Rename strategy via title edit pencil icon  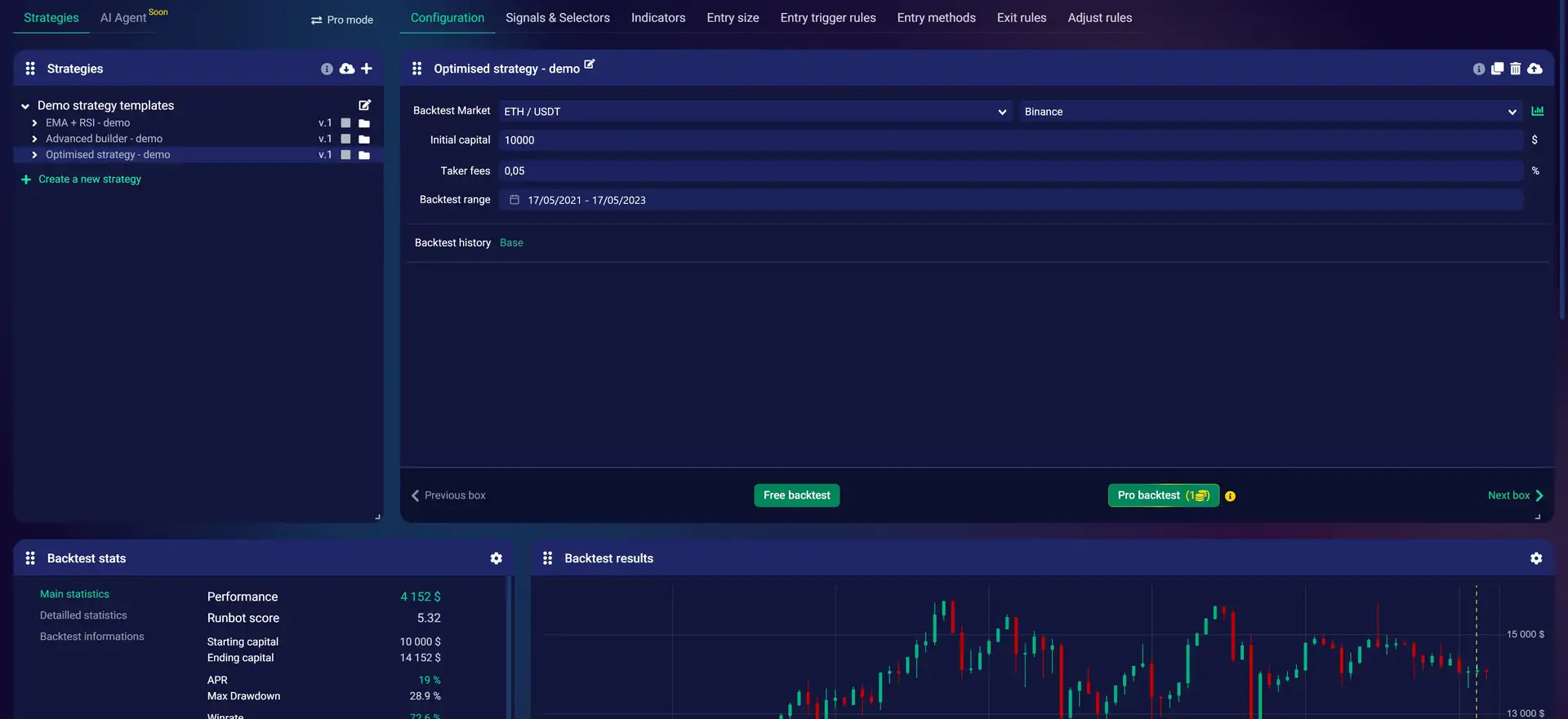[590, 64]
